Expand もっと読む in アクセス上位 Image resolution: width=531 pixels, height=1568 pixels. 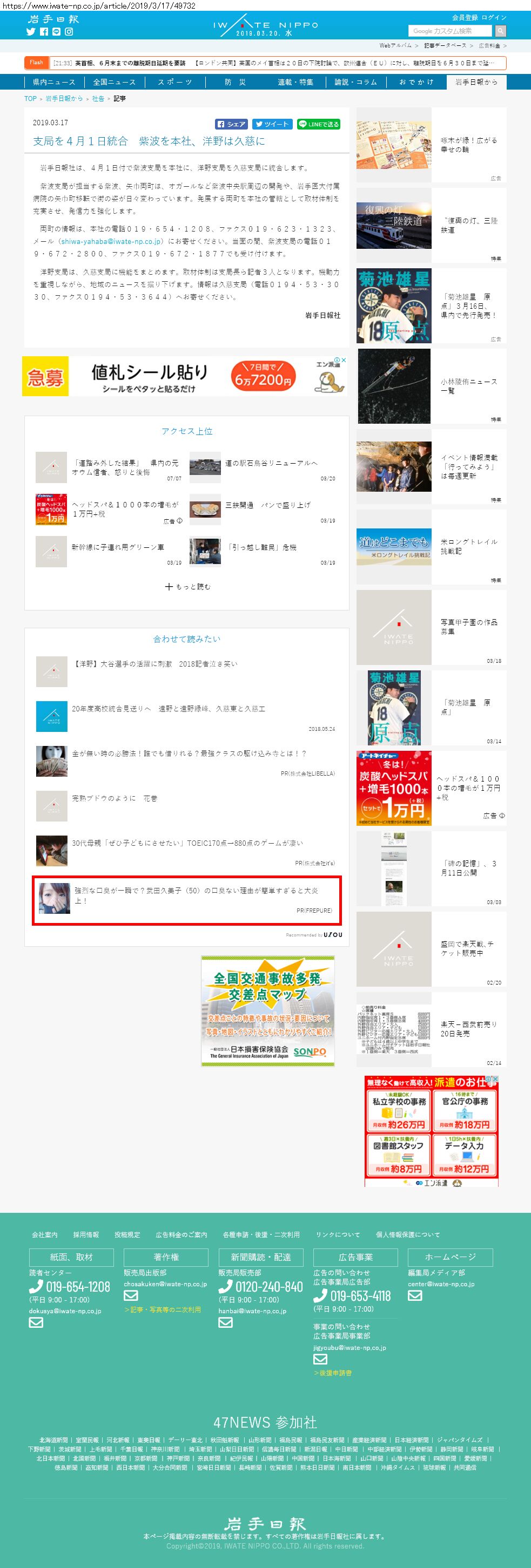click(x=187, y=587)
